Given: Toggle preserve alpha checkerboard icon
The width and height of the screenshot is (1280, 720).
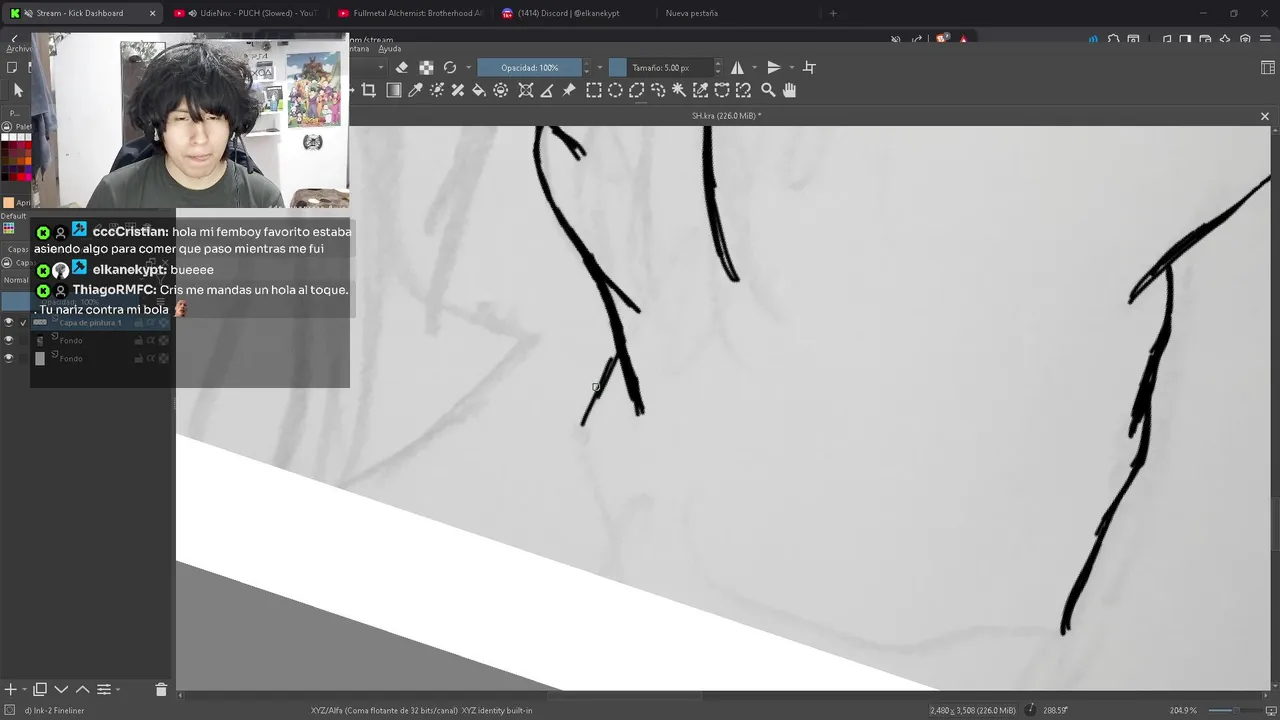Looking at the screenshot, I should tap(426, 67).
